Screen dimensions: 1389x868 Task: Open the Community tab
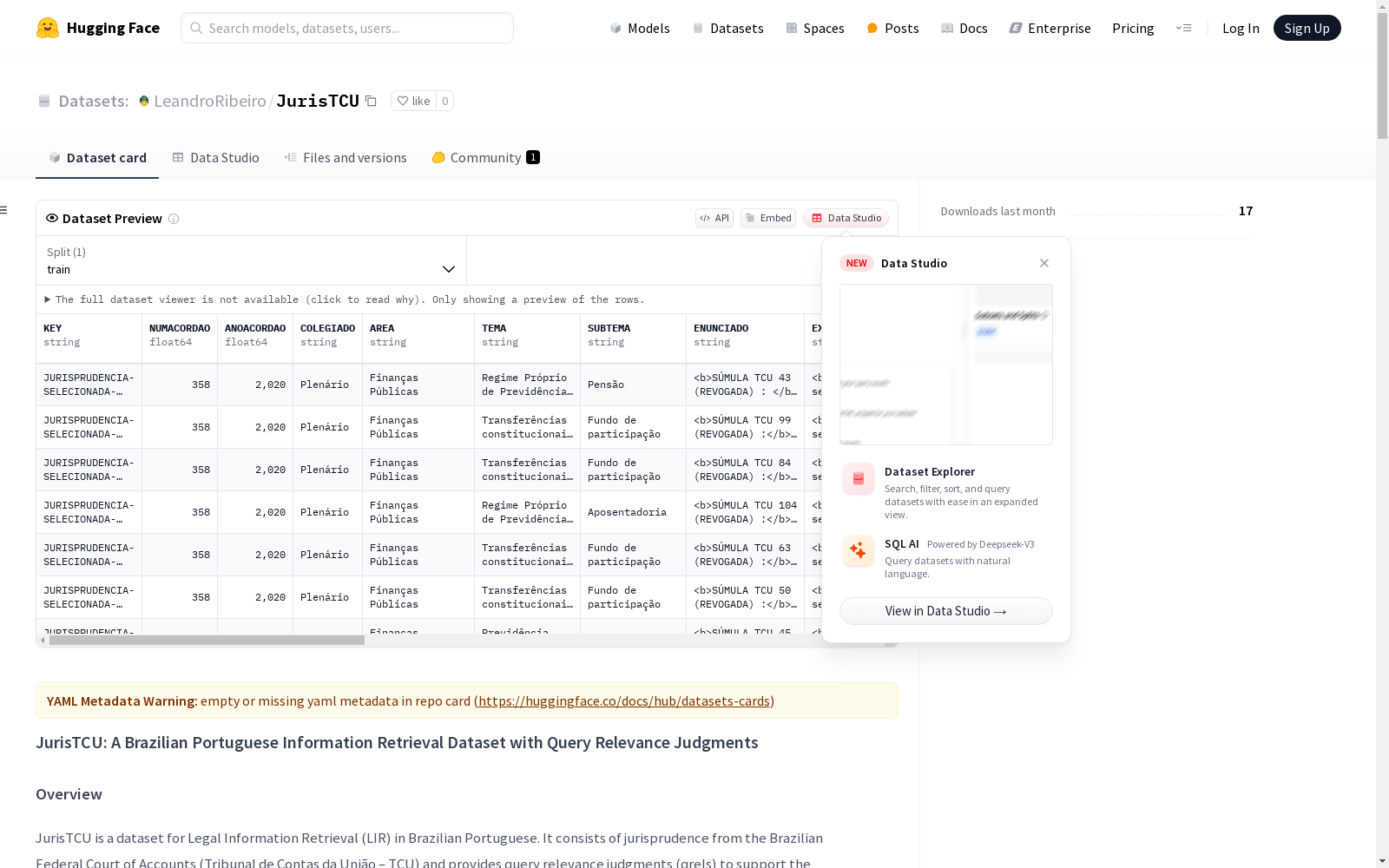click(485, 157)
